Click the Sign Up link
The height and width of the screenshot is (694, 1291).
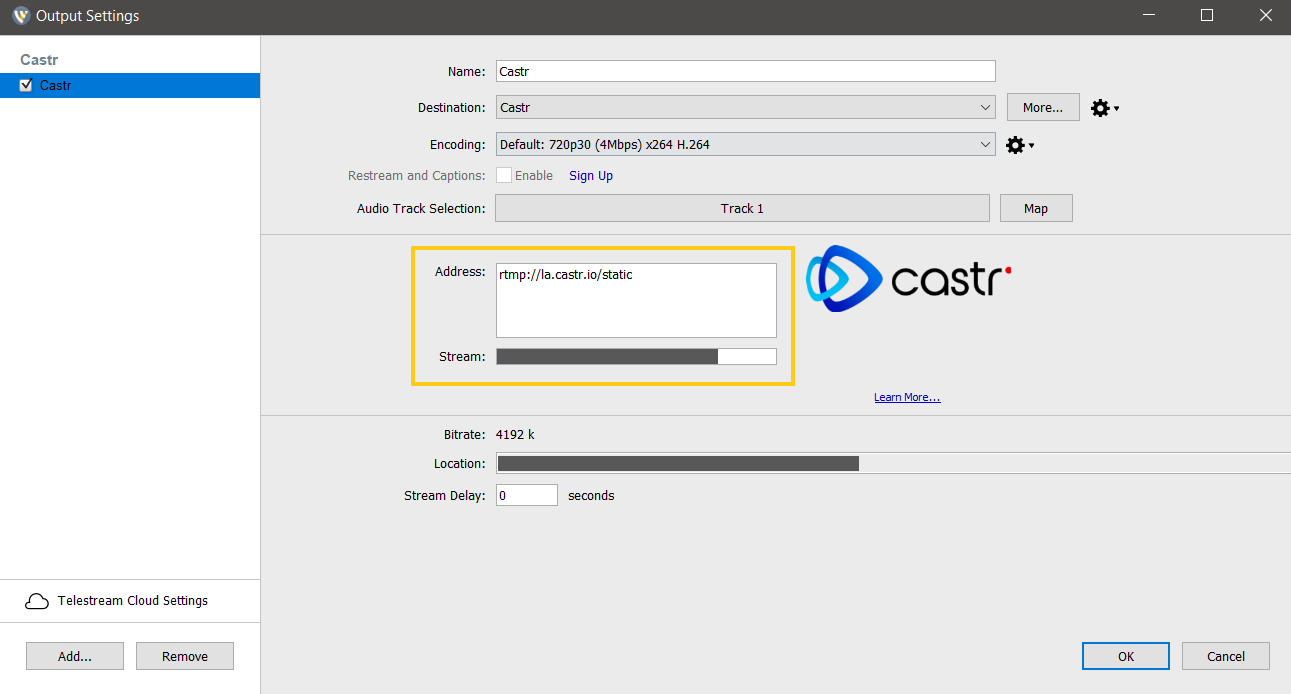click(x=591, y=176)
